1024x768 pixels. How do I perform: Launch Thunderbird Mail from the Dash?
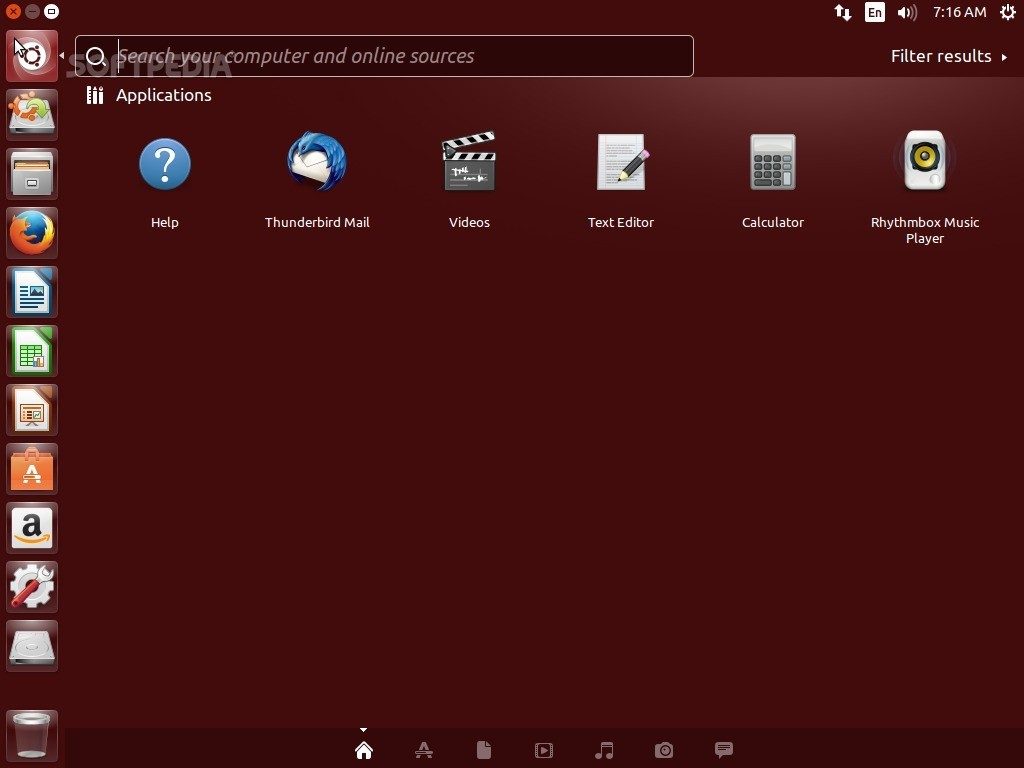[x=317, y=162]
